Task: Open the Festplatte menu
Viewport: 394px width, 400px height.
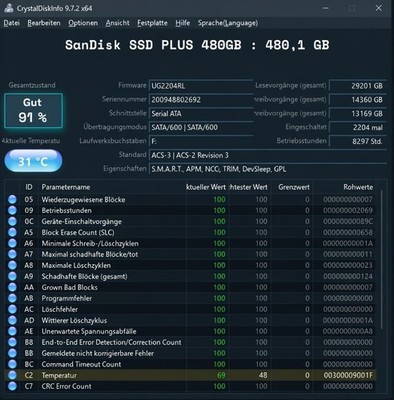Action: (152, 23)
